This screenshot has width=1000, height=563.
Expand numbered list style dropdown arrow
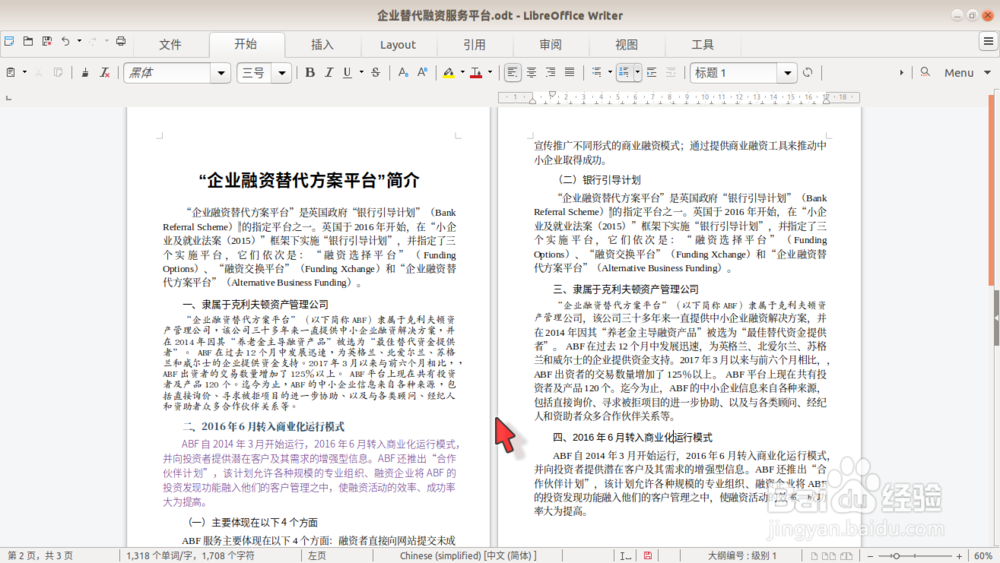[x=637, y=73]
